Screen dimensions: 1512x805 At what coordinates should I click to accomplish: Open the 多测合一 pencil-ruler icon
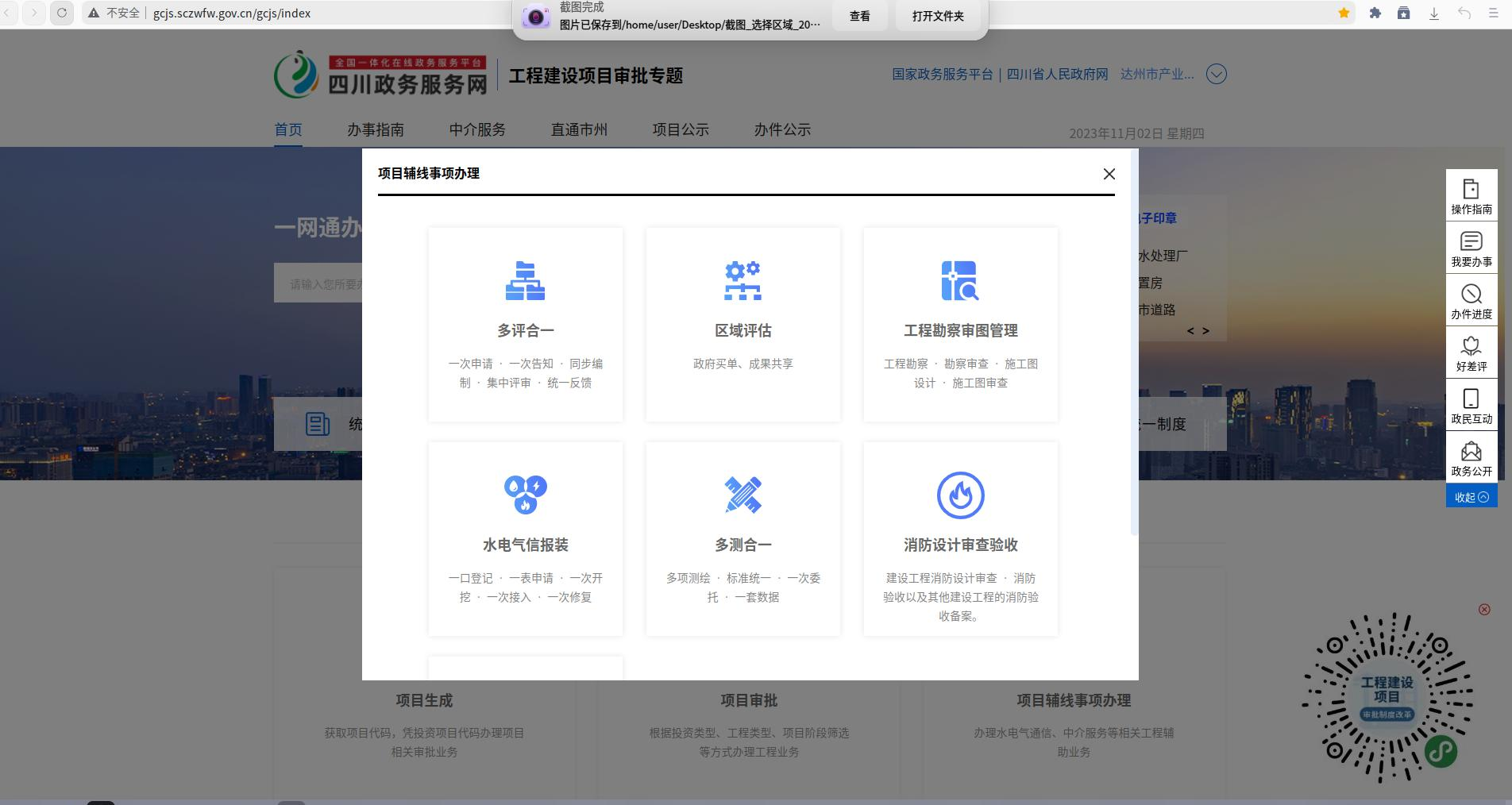pos(742,495)
